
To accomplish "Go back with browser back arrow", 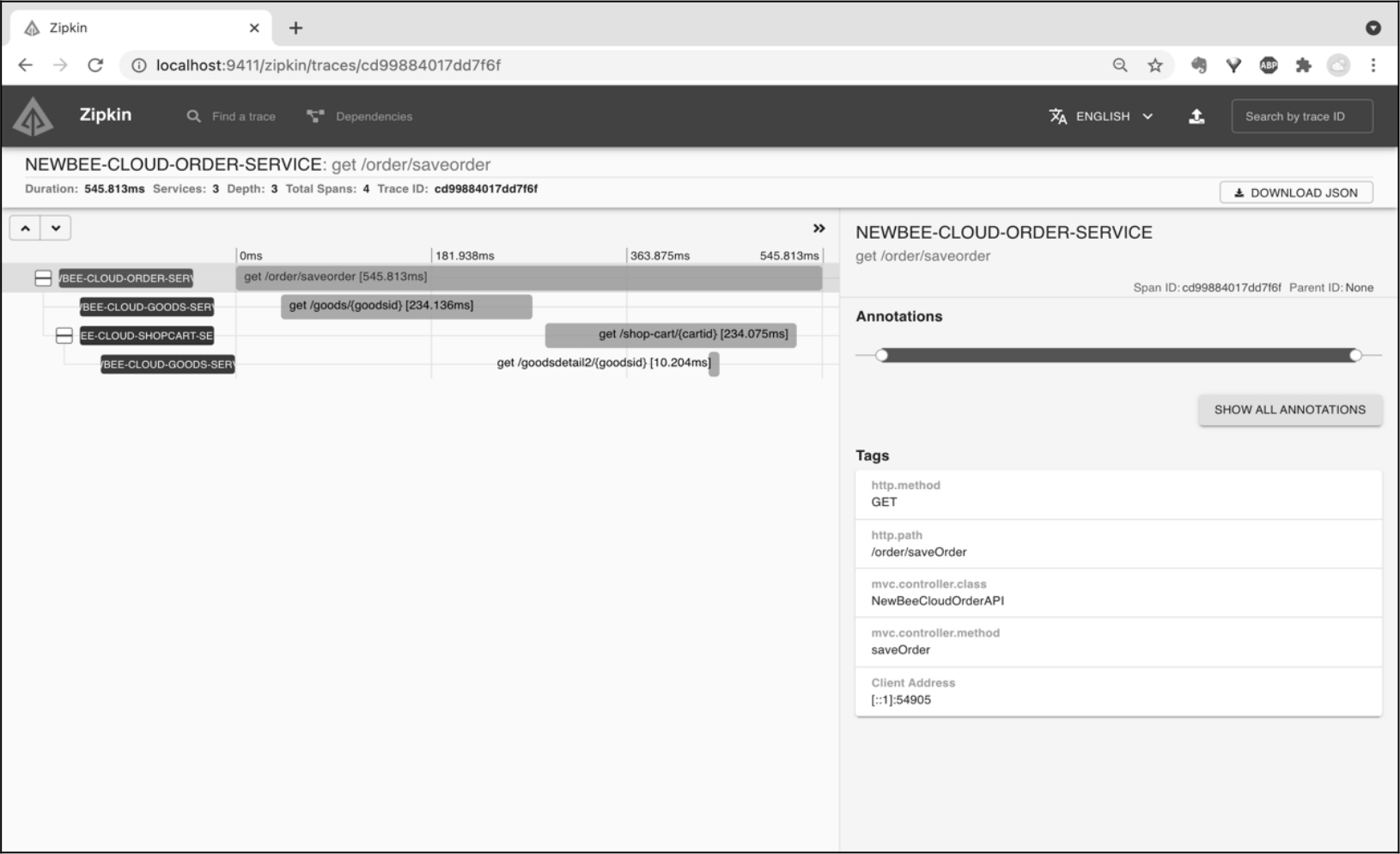I will tap(26, 65).
